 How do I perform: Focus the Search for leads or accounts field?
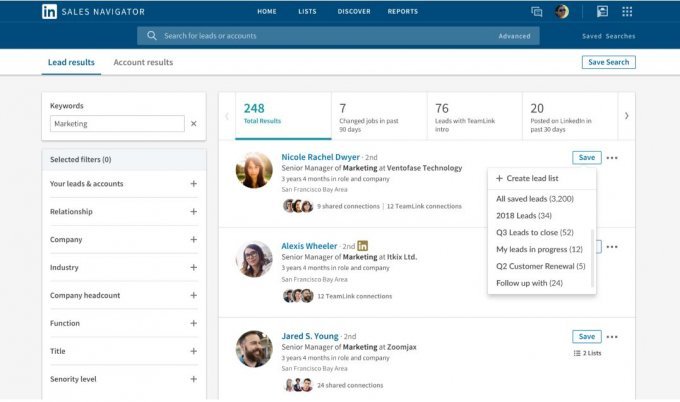tap(338, 36)
